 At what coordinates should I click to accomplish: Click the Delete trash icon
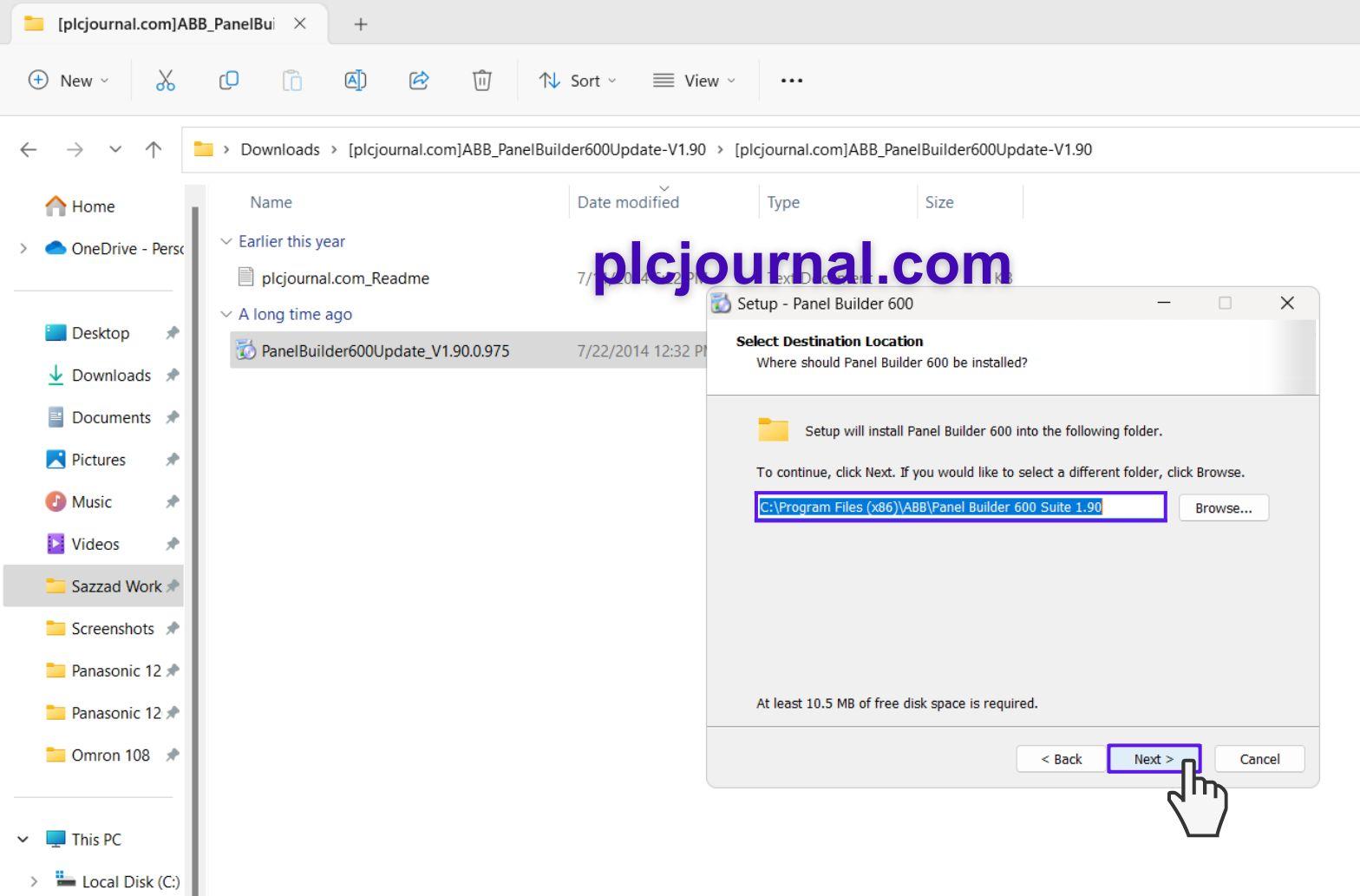482,81
